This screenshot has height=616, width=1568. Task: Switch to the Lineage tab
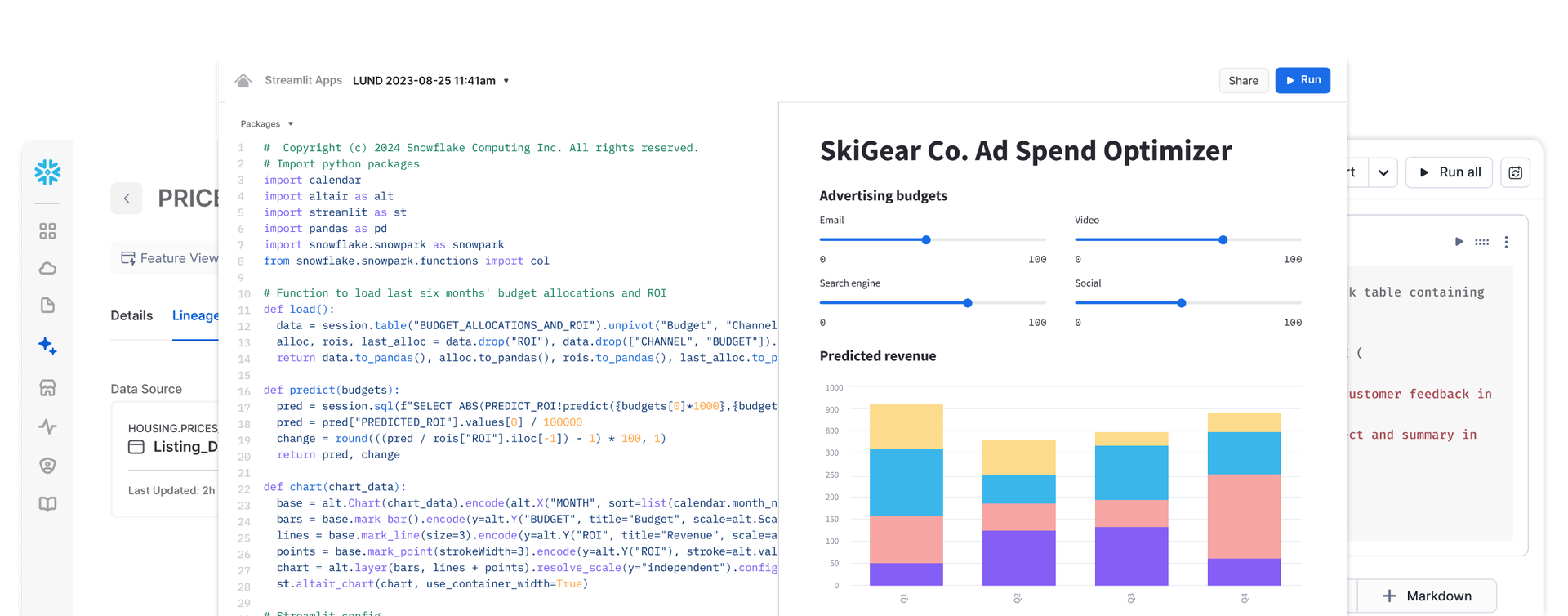195,315
